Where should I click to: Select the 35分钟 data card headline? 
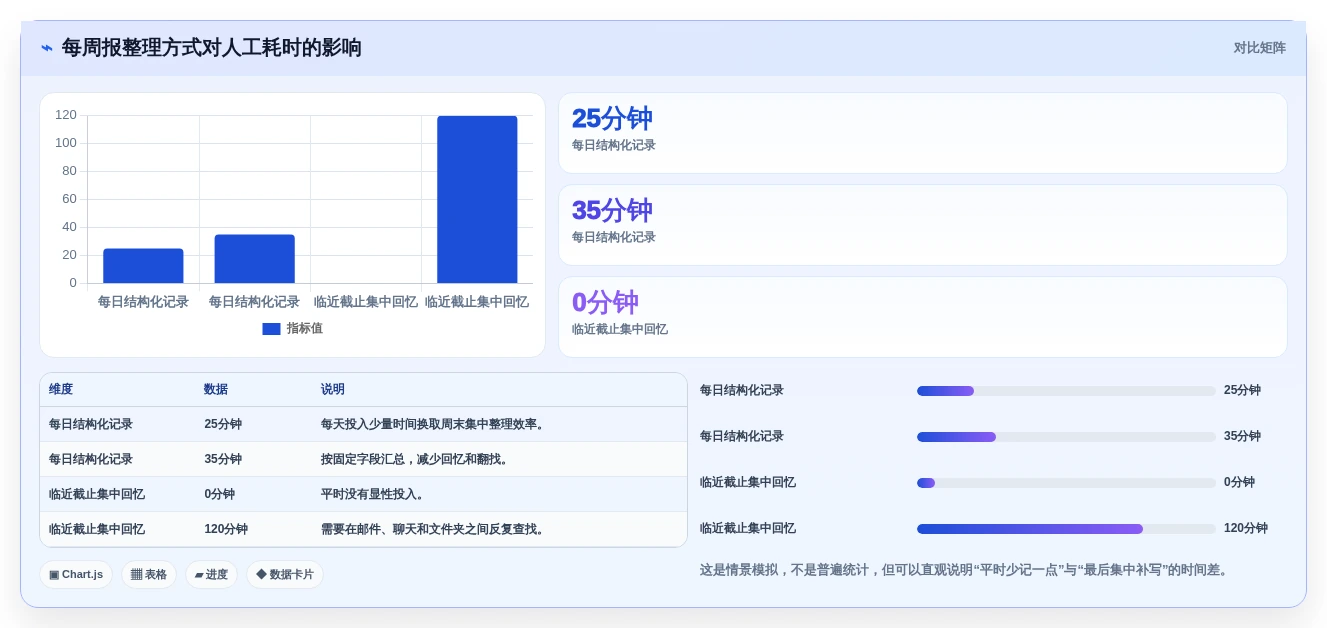coord(612,211)
